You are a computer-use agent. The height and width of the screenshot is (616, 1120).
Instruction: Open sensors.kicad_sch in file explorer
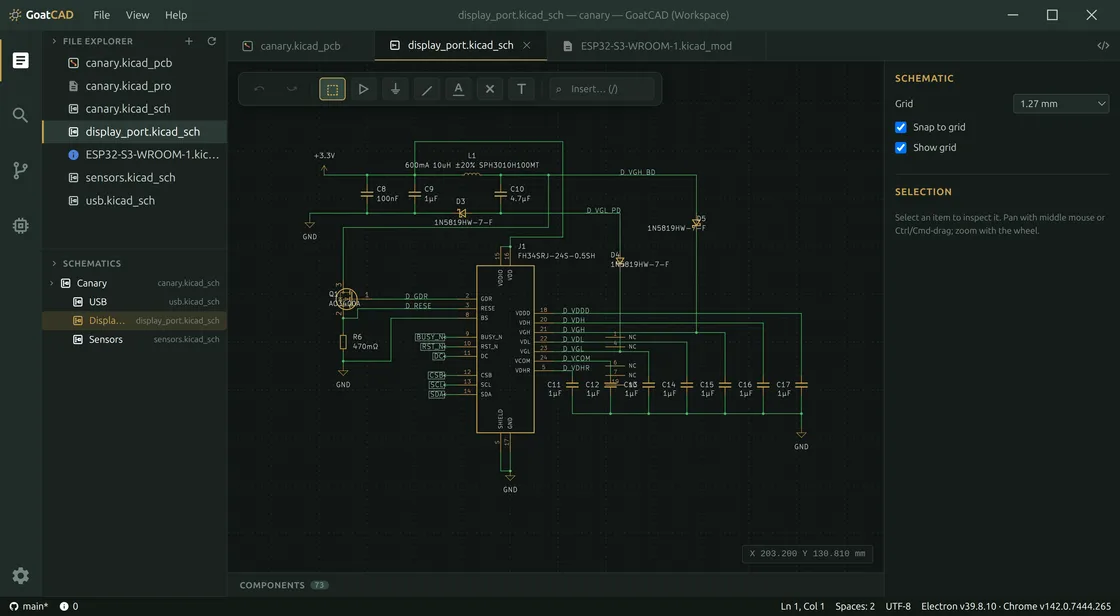tap(135, 177)
